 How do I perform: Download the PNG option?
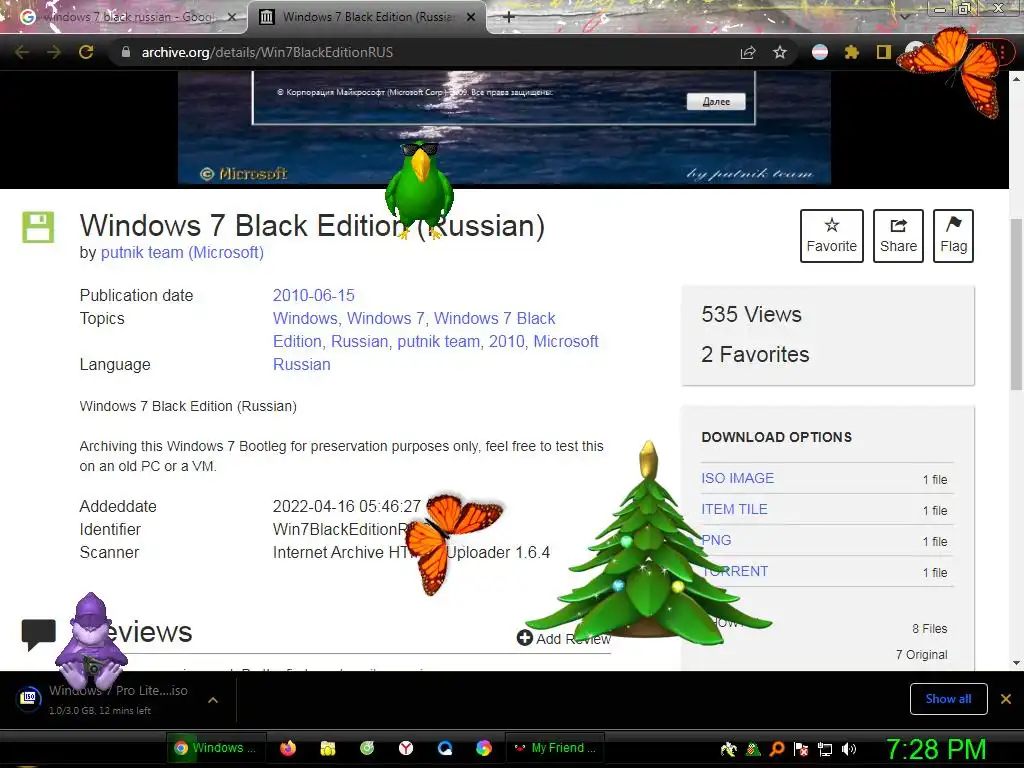716,540
